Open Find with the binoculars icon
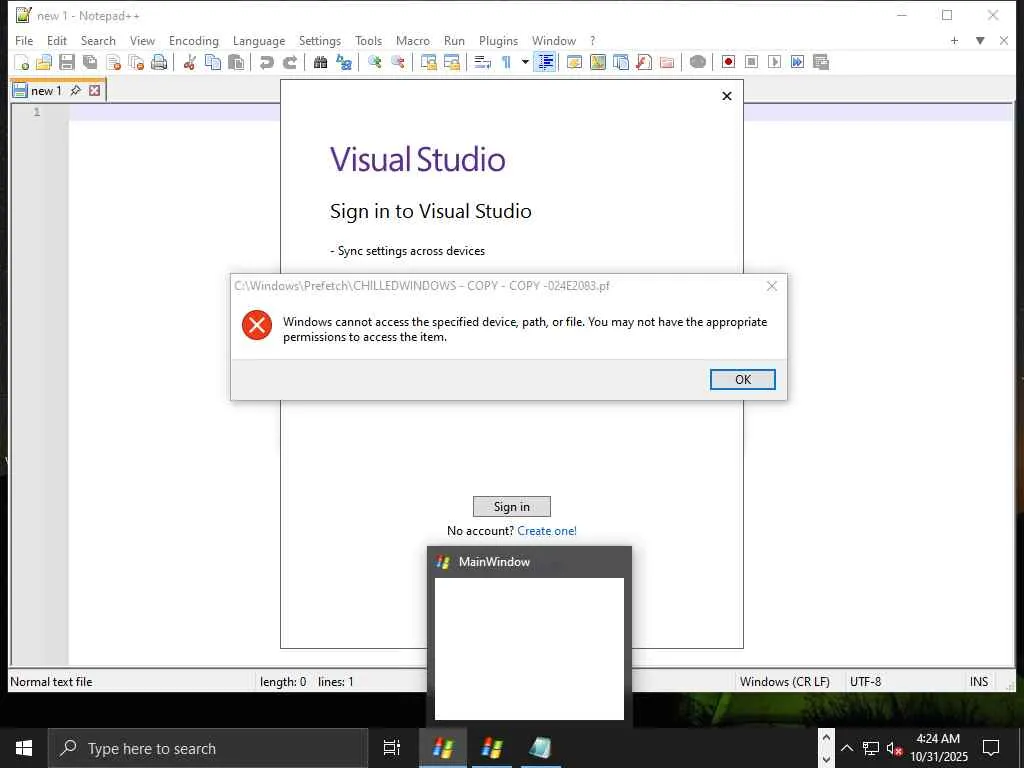Viewport: 1024px width, 768px height. (320, 63)
